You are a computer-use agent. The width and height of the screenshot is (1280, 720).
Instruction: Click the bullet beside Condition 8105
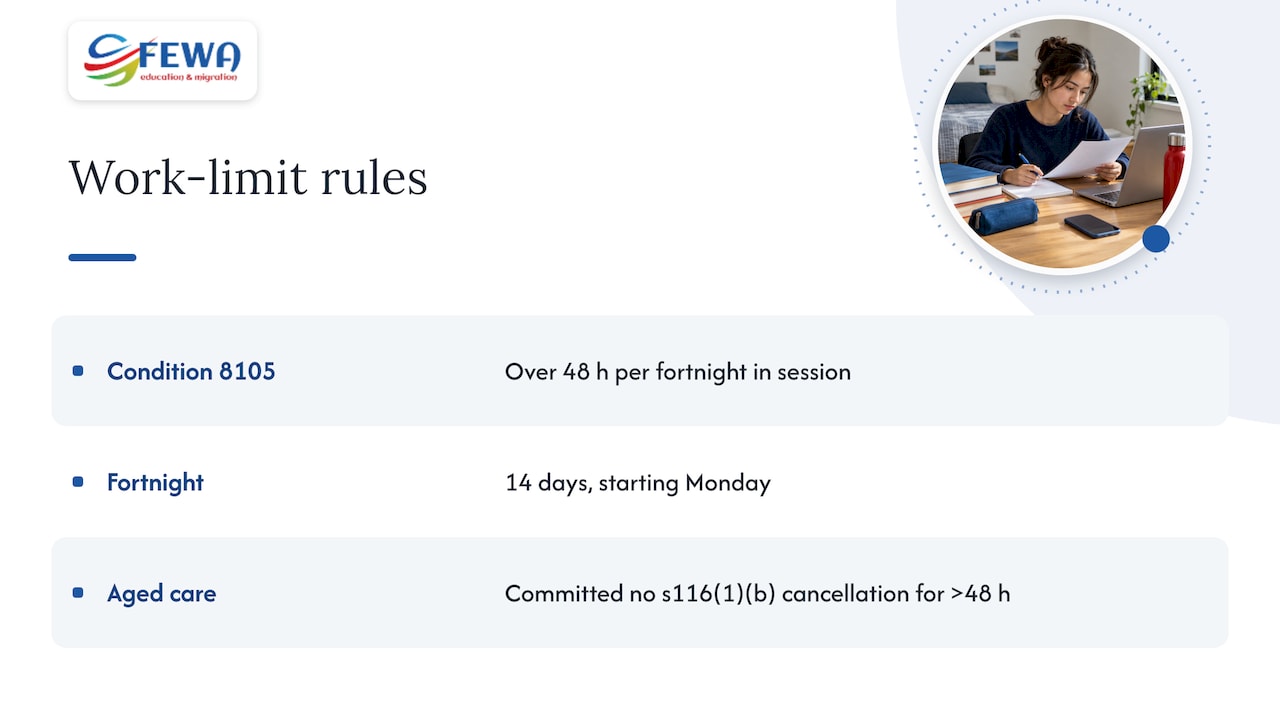[78, 371]
